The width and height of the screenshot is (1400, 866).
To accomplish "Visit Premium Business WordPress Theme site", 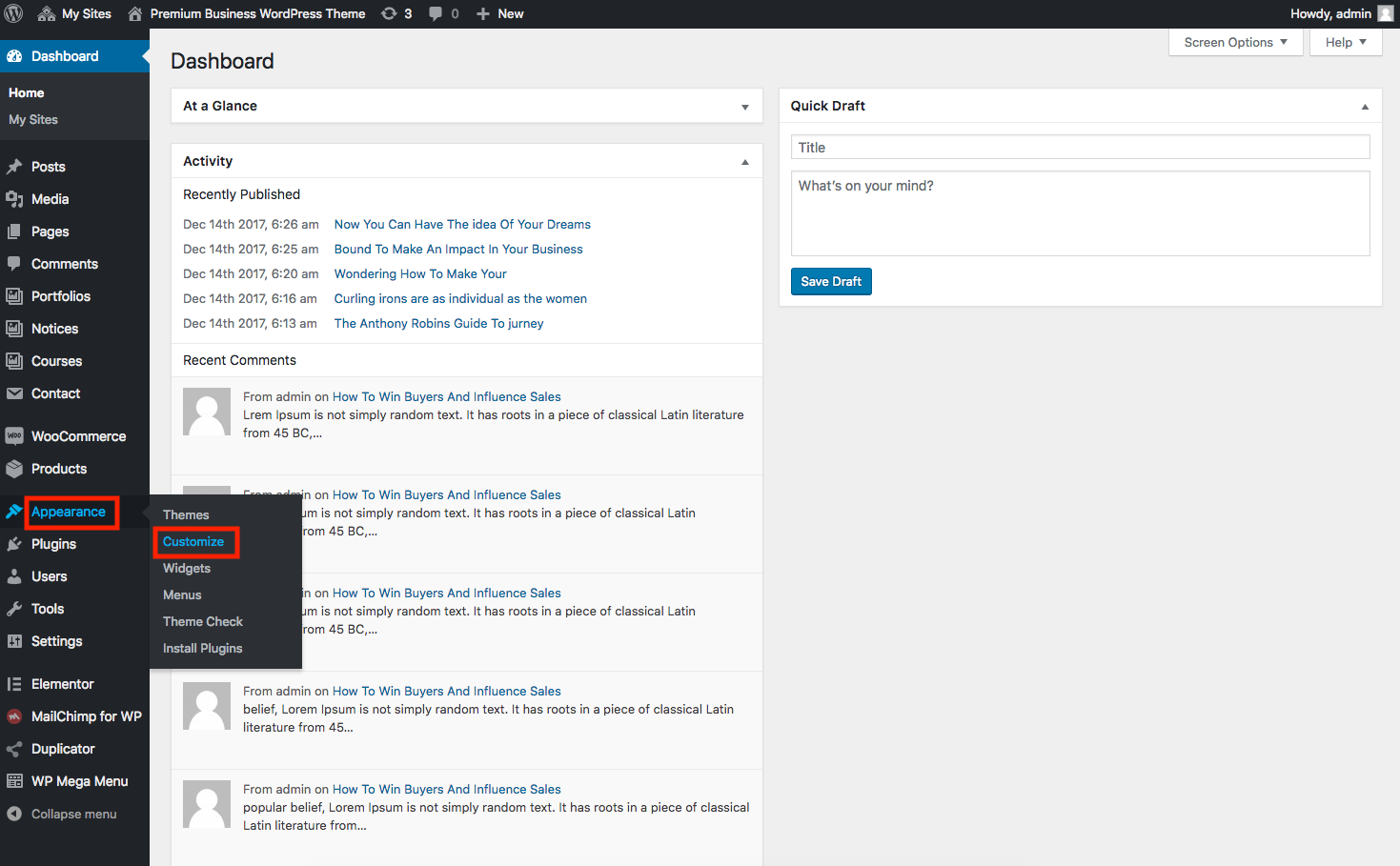I will click(246, 13).
